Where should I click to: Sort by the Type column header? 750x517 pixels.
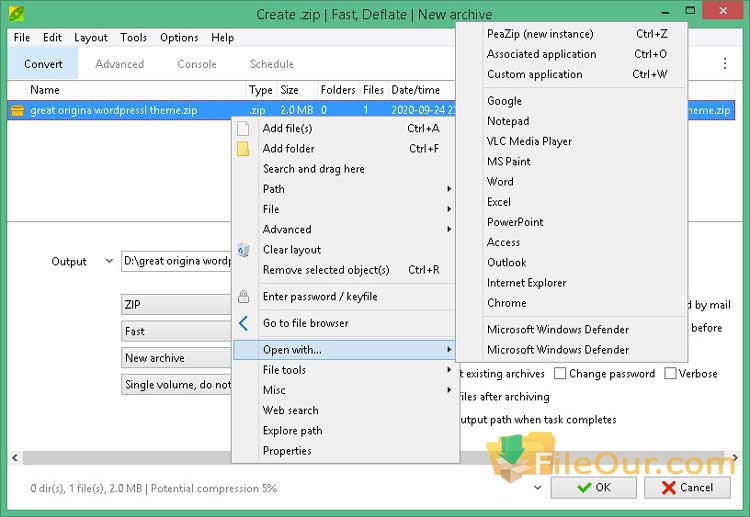coord(261,90)
